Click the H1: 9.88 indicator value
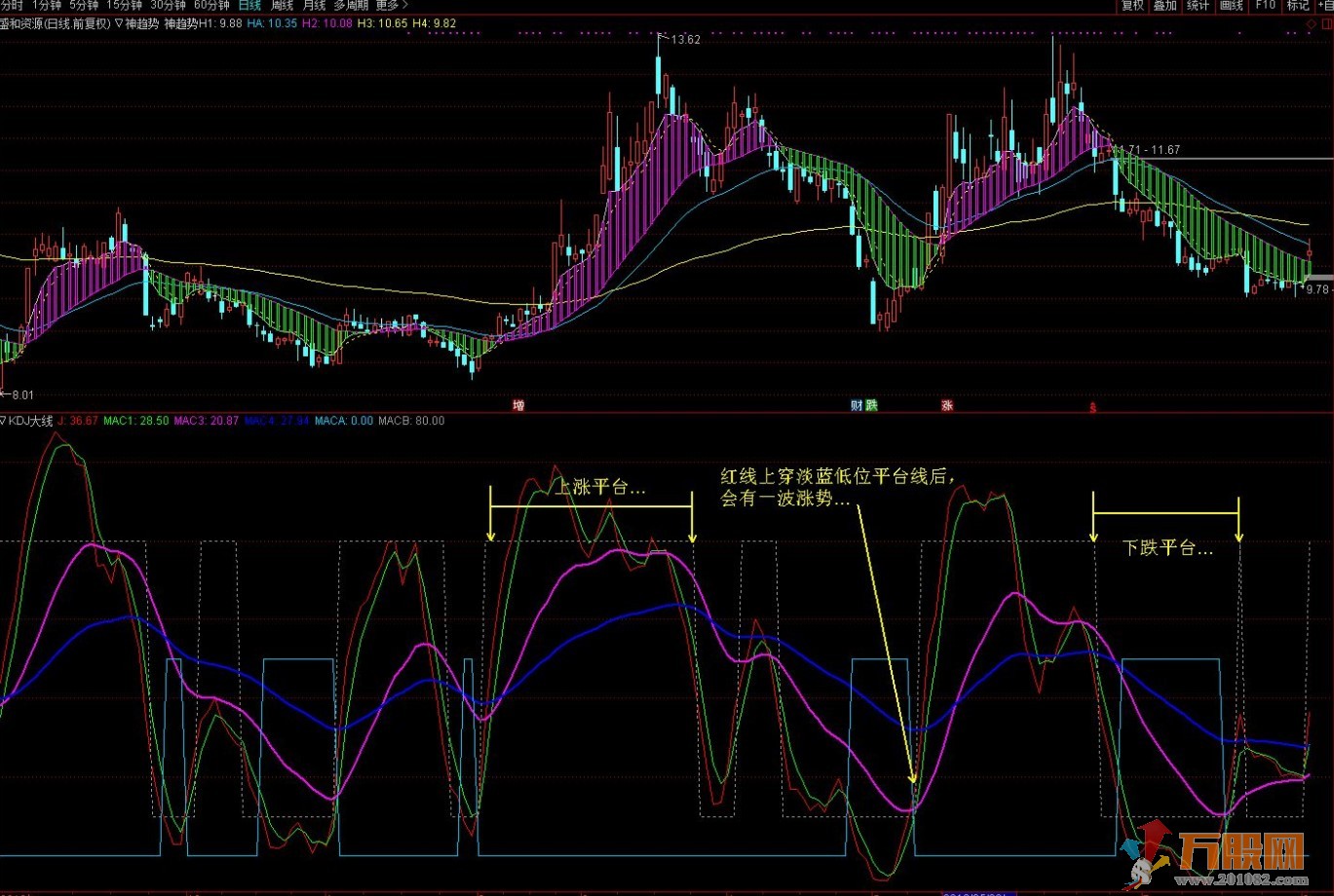This screenshot has height=896, width=1334. coord(220,22)
